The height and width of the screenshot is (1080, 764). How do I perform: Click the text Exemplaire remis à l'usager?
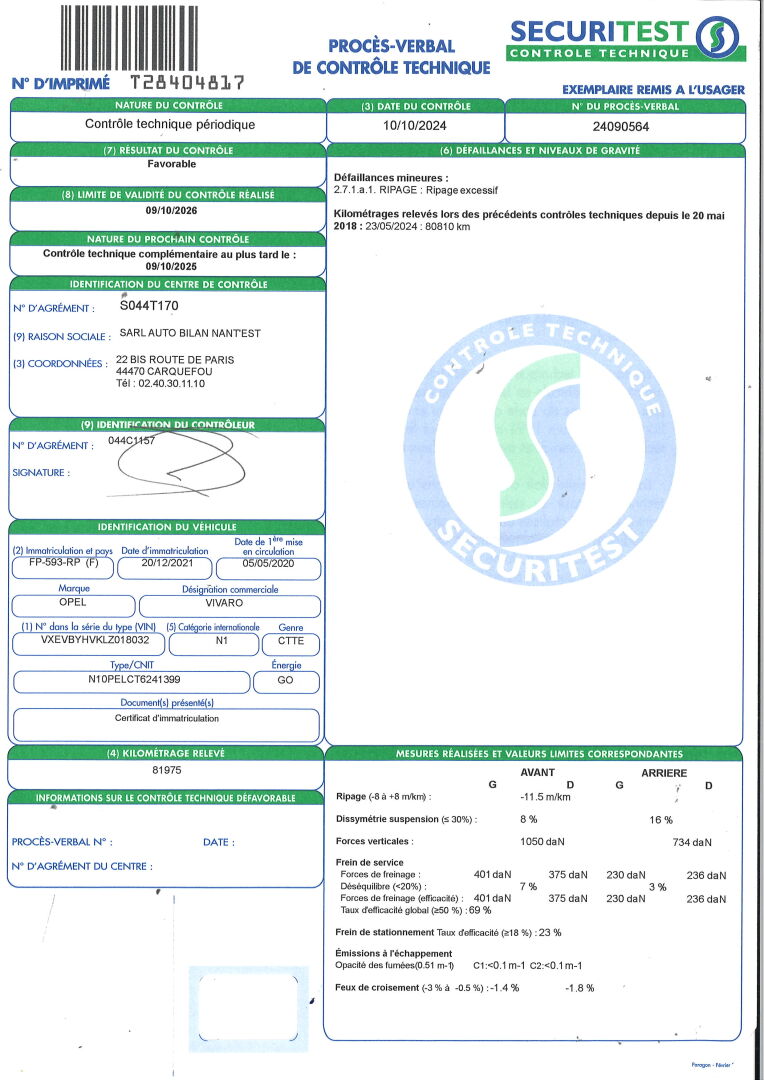(653, 90)
